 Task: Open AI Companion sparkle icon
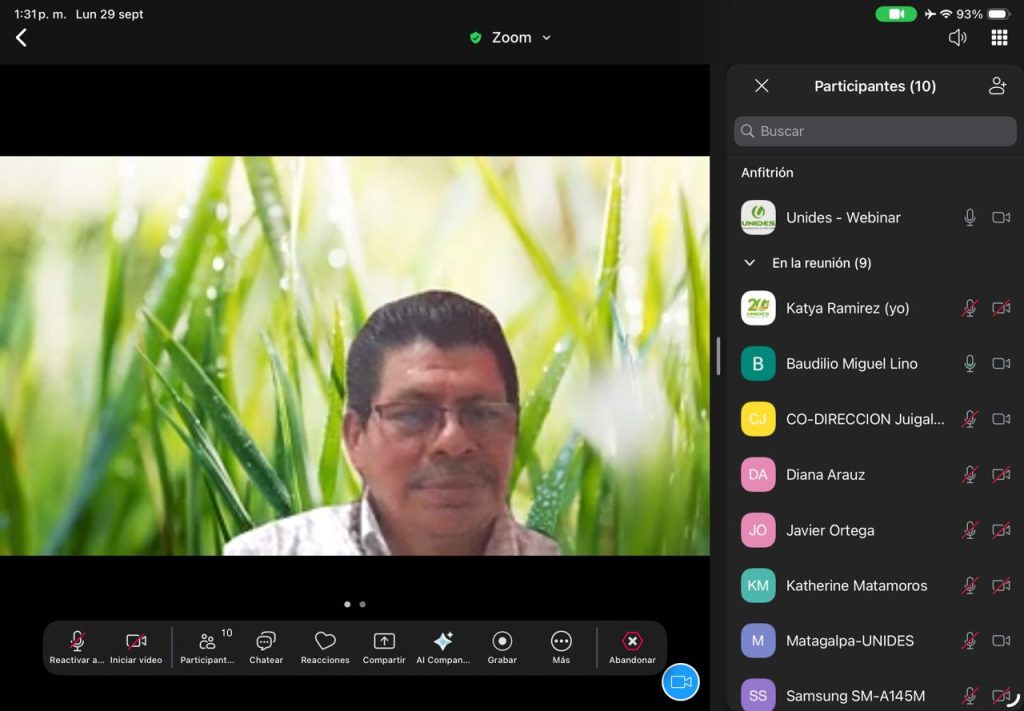[443, 642]
